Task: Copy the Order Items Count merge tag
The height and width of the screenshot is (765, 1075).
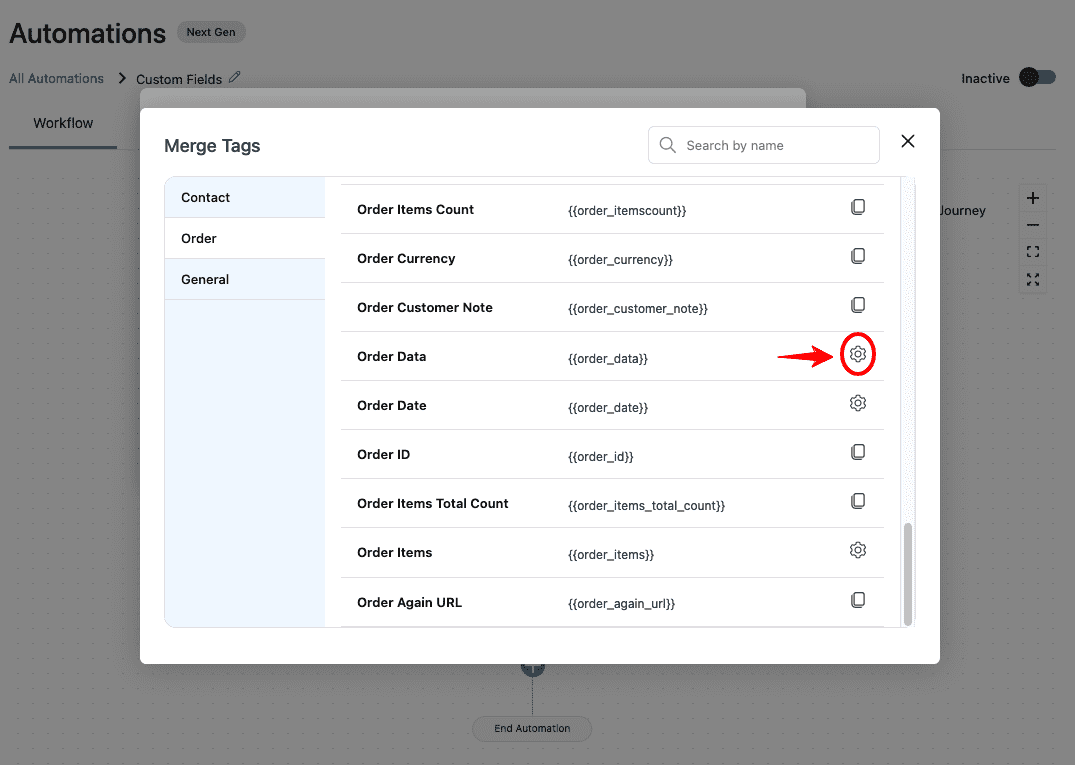Action: [x=858, y=206]
